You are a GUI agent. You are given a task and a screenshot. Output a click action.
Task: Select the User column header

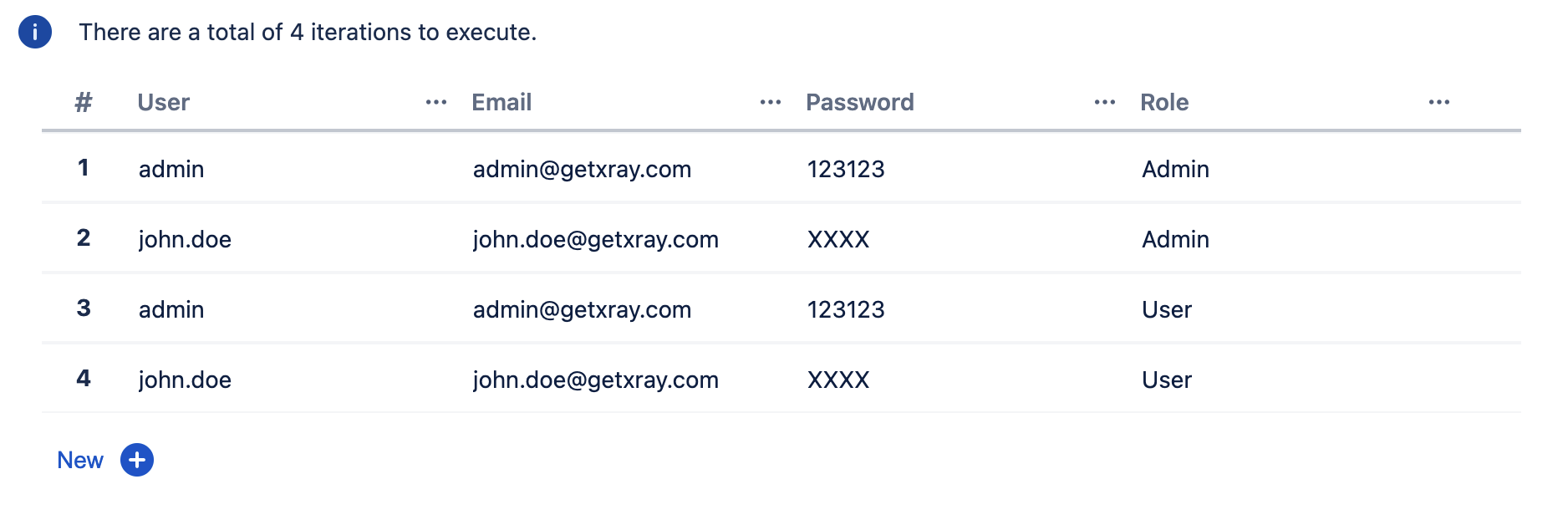click(164, 102)
